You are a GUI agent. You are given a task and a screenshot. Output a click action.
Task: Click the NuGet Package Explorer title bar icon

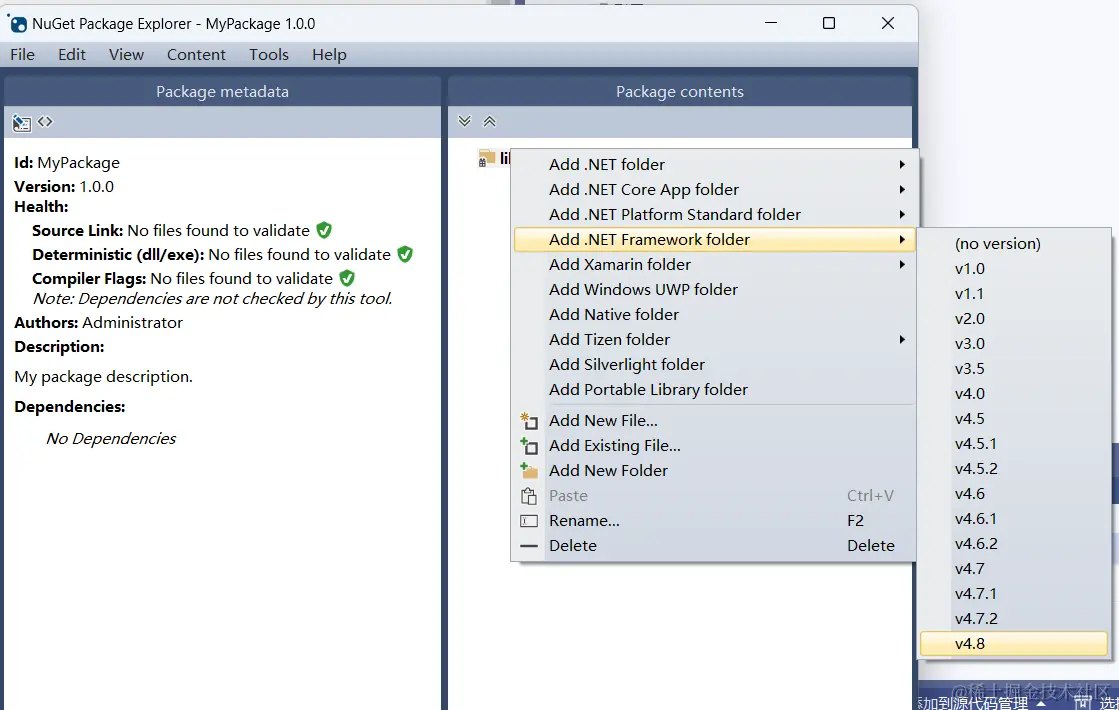pyautogui.click(x=17, y=24)
